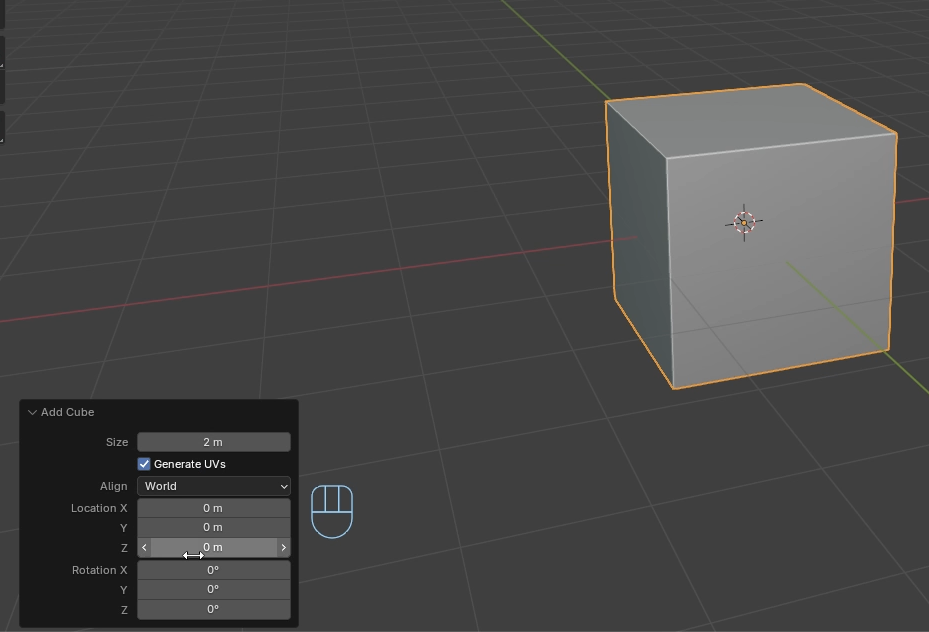Decrease Location Z with left arrow
The width and height of the screenshot is (929, 632).
click(144, 547)
